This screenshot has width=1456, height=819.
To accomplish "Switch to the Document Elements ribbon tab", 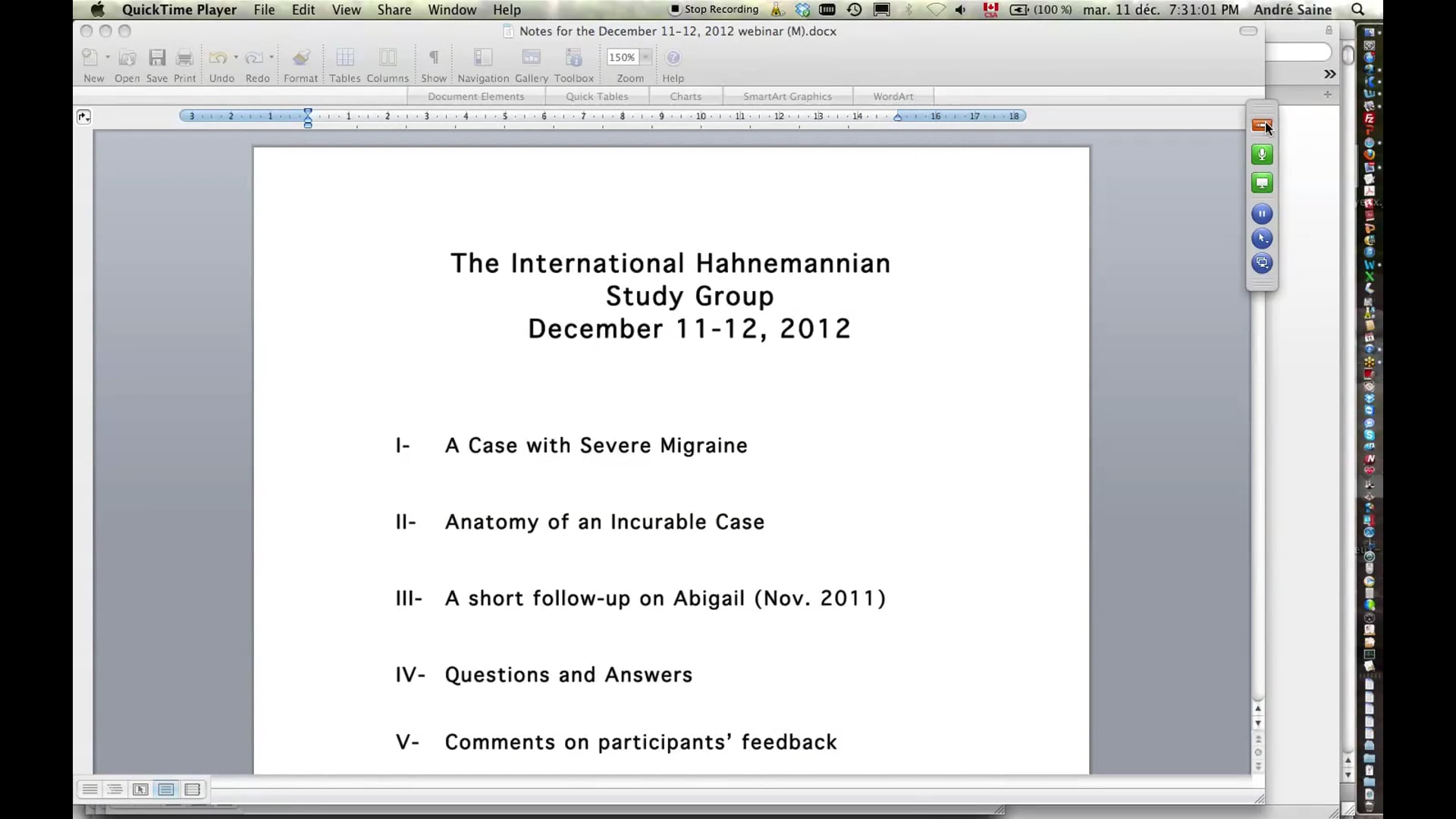I will 475,96.
